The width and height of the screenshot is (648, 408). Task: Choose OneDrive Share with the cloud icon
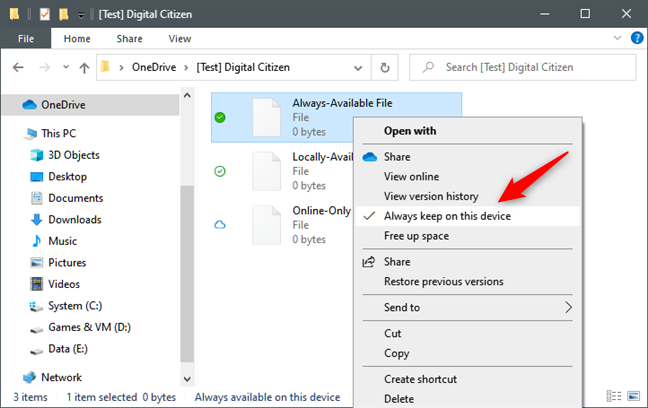click(468, 157)
